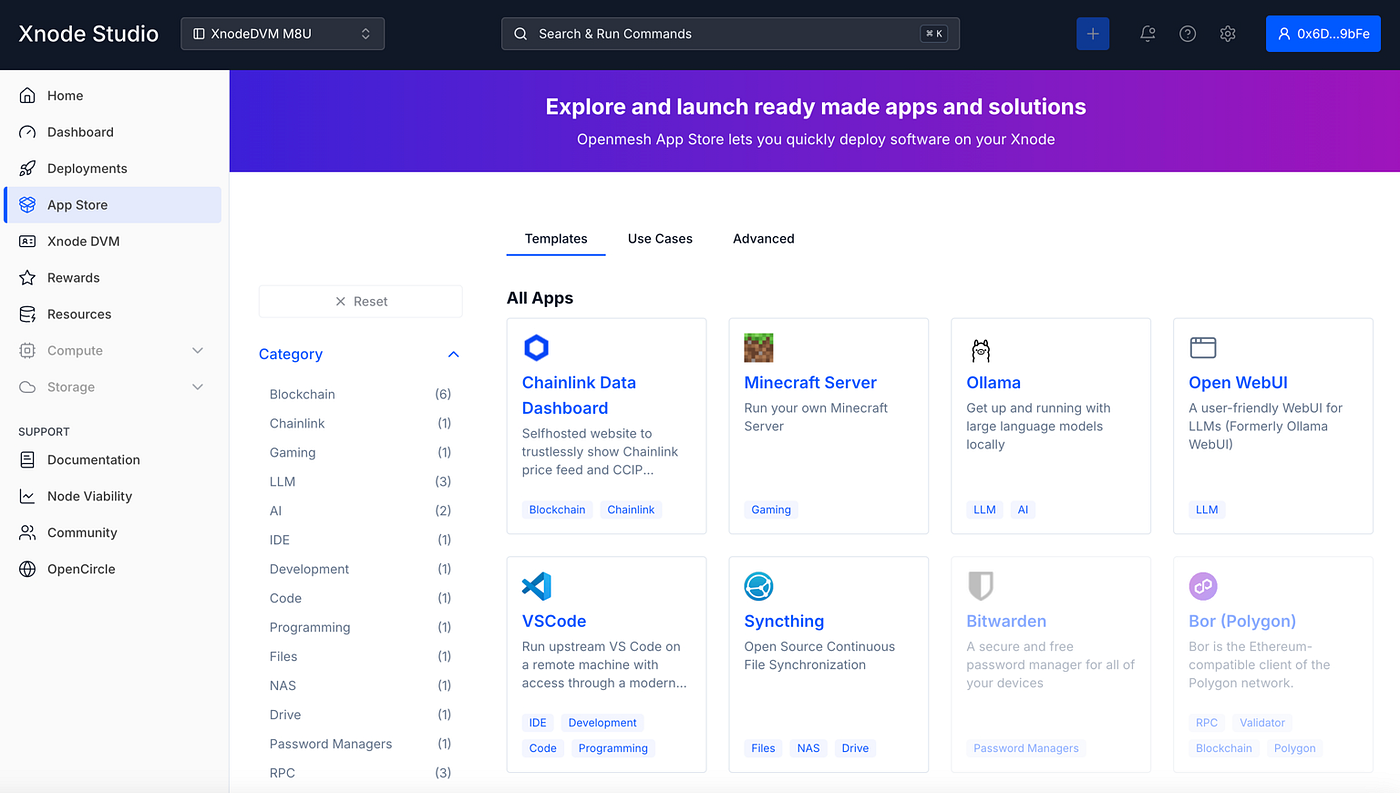Screen dimensions: 1400x793
Task: Switch to the Templates tab
Action: click(x=556, y=239)
